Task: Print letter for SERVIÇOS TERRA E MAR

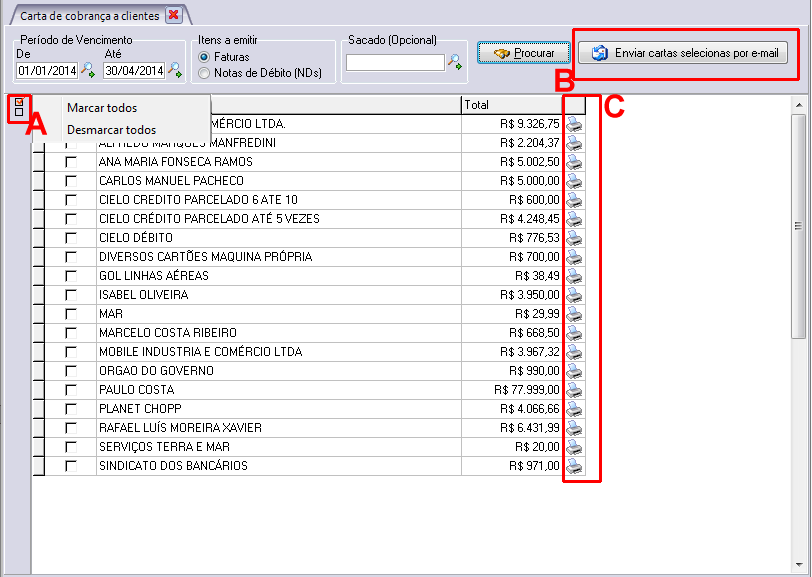Action: pyautogui.click(x=574, y=447)
